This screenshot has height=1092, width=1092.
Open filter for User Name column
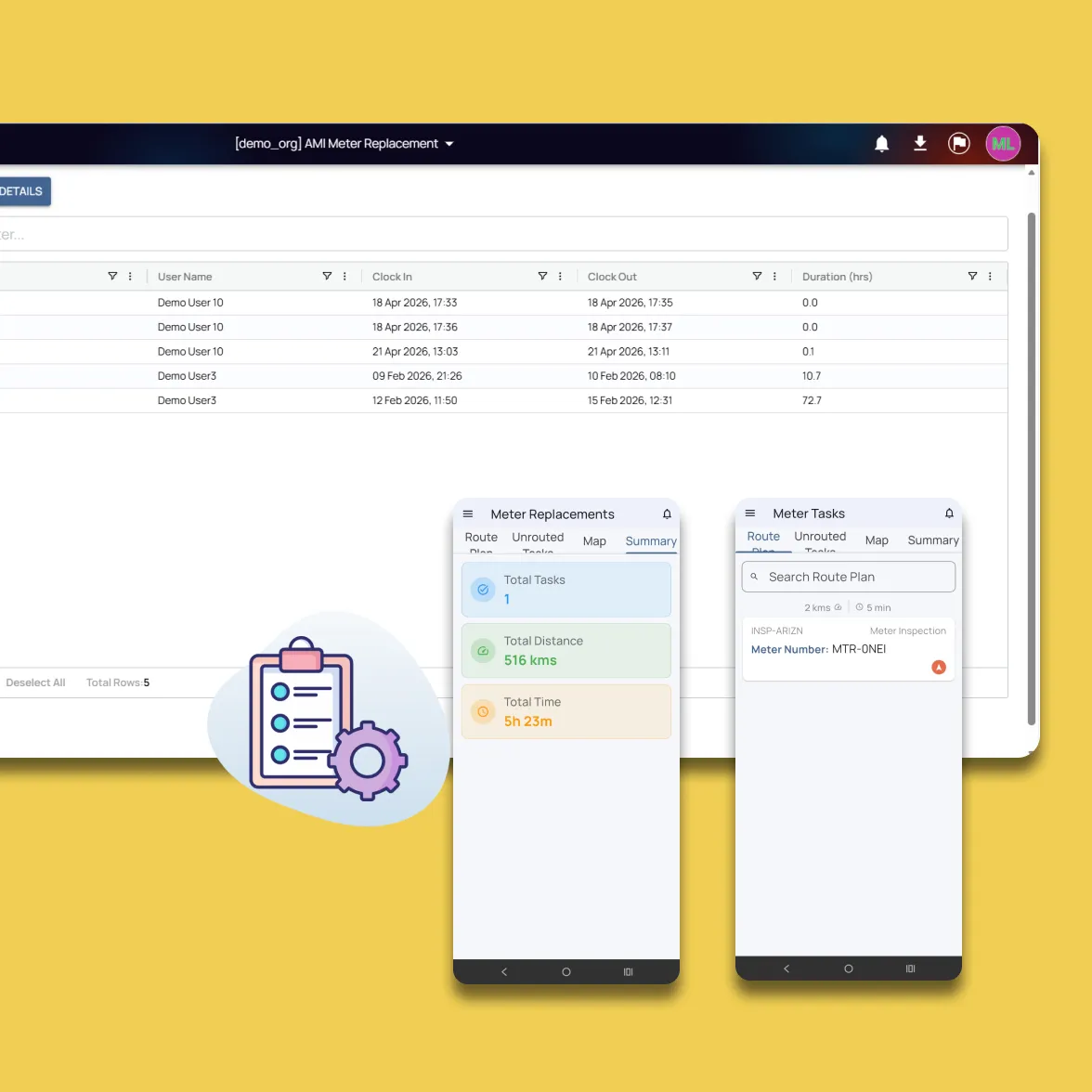pos(327,276)
